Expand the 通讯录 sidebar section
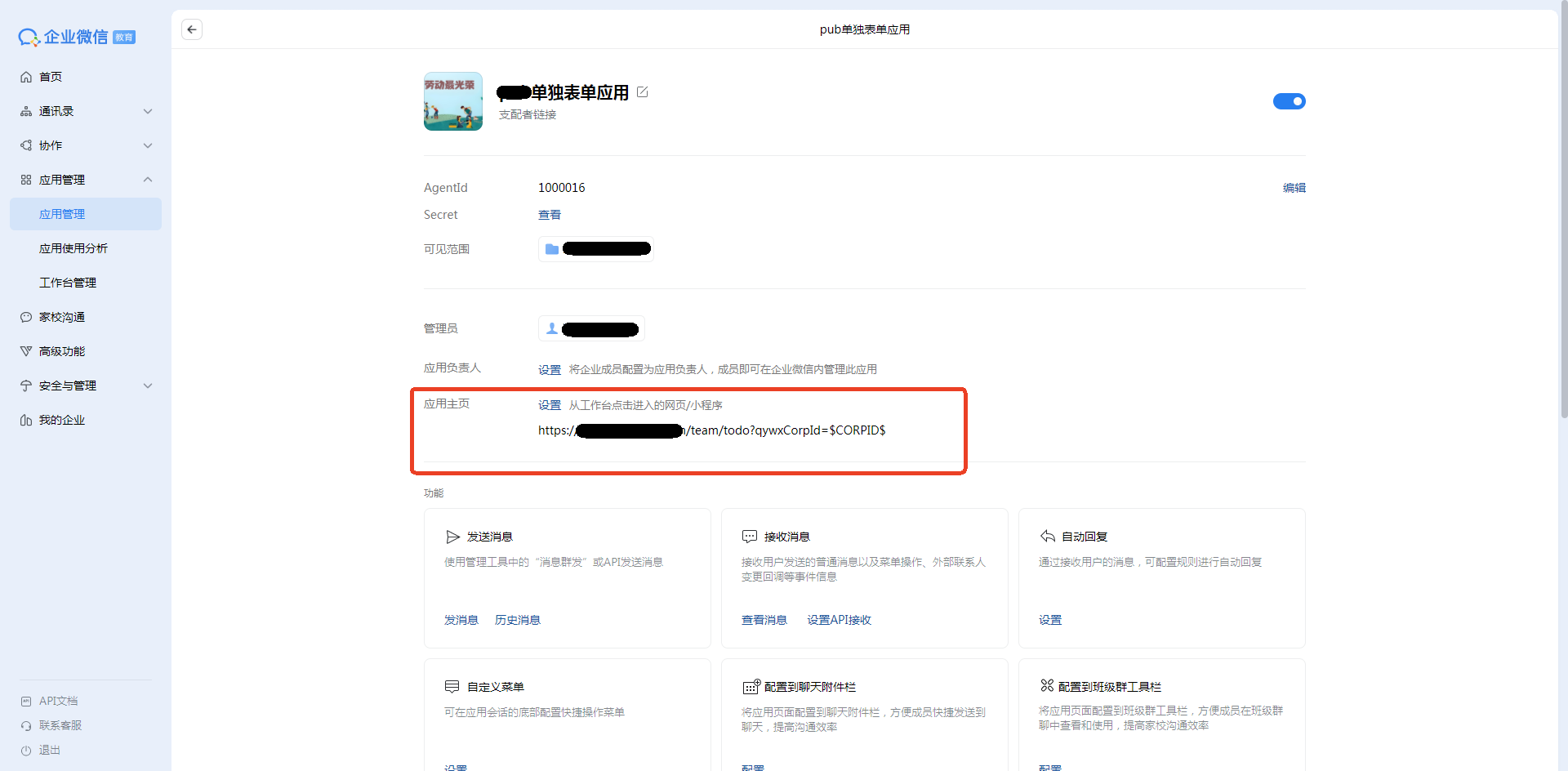The width and height of the screenshot is (1568, 771). click(x=148, y=111)
